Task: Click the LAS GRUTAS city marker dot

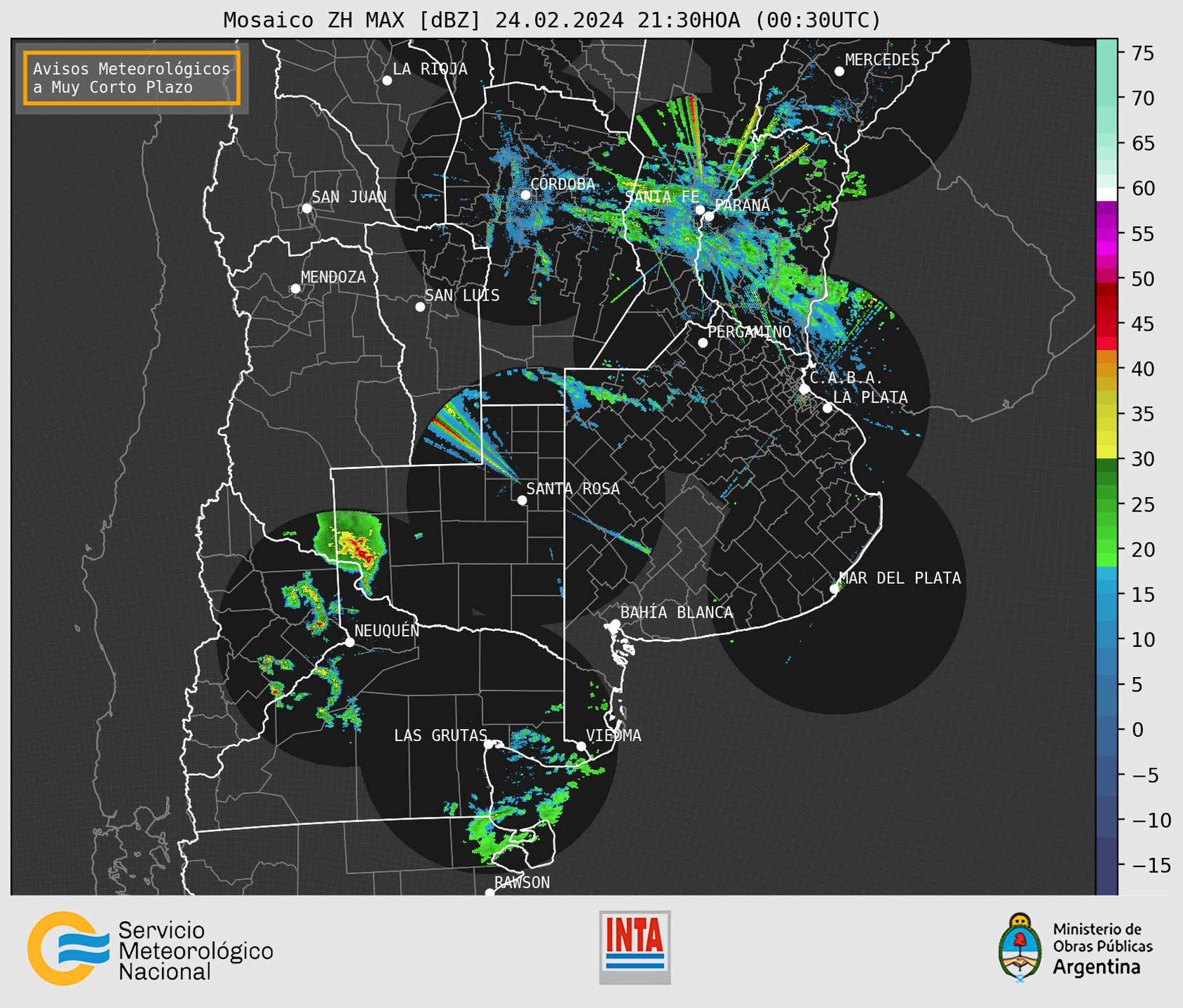Action: click(489, 744)
